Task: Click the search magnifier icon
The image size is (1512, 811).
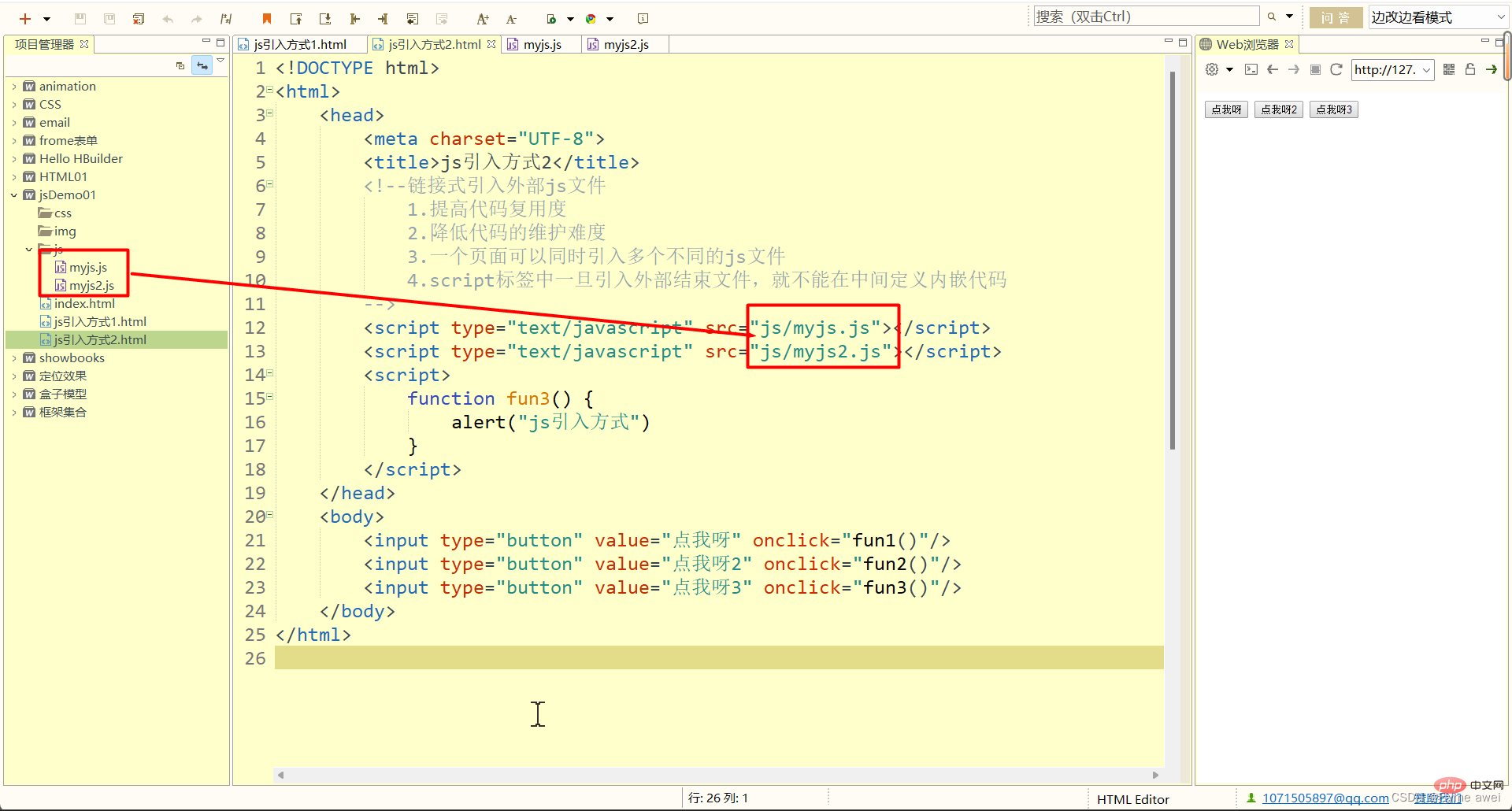Action: pyautogui.click(x=1271, y=17)
